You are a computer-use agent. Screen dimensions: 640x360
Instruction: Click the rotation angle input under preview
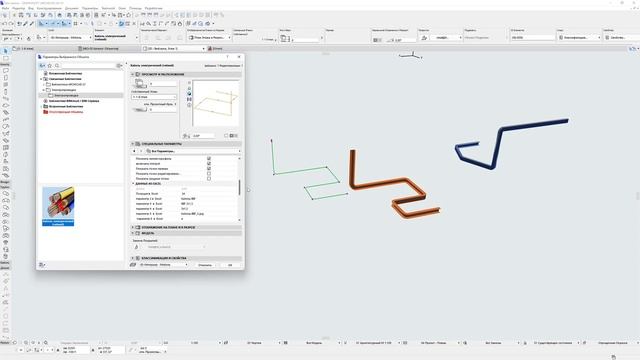click(203, 136)
